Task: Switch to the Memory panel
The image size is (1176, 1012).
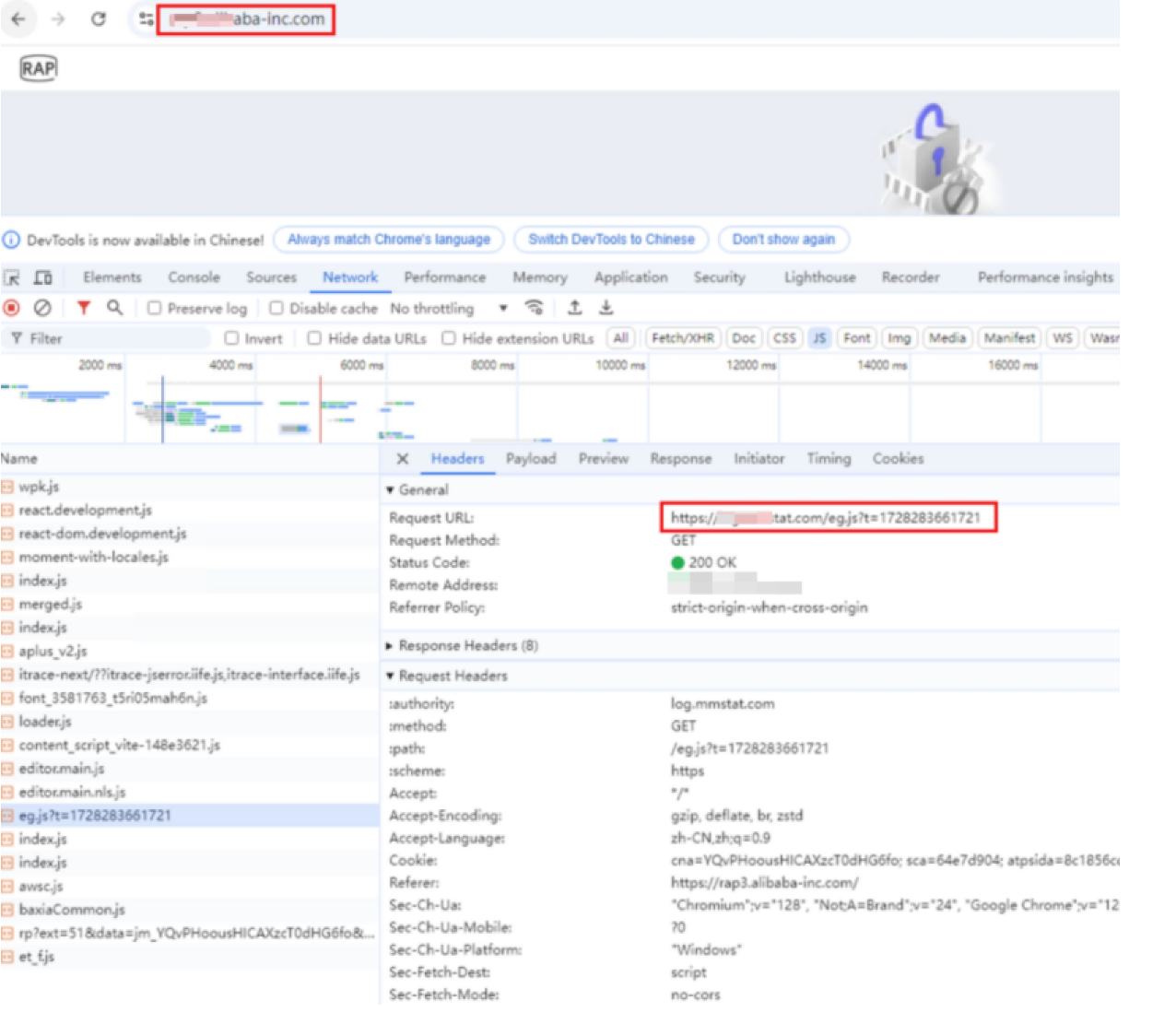Action: 540,277
